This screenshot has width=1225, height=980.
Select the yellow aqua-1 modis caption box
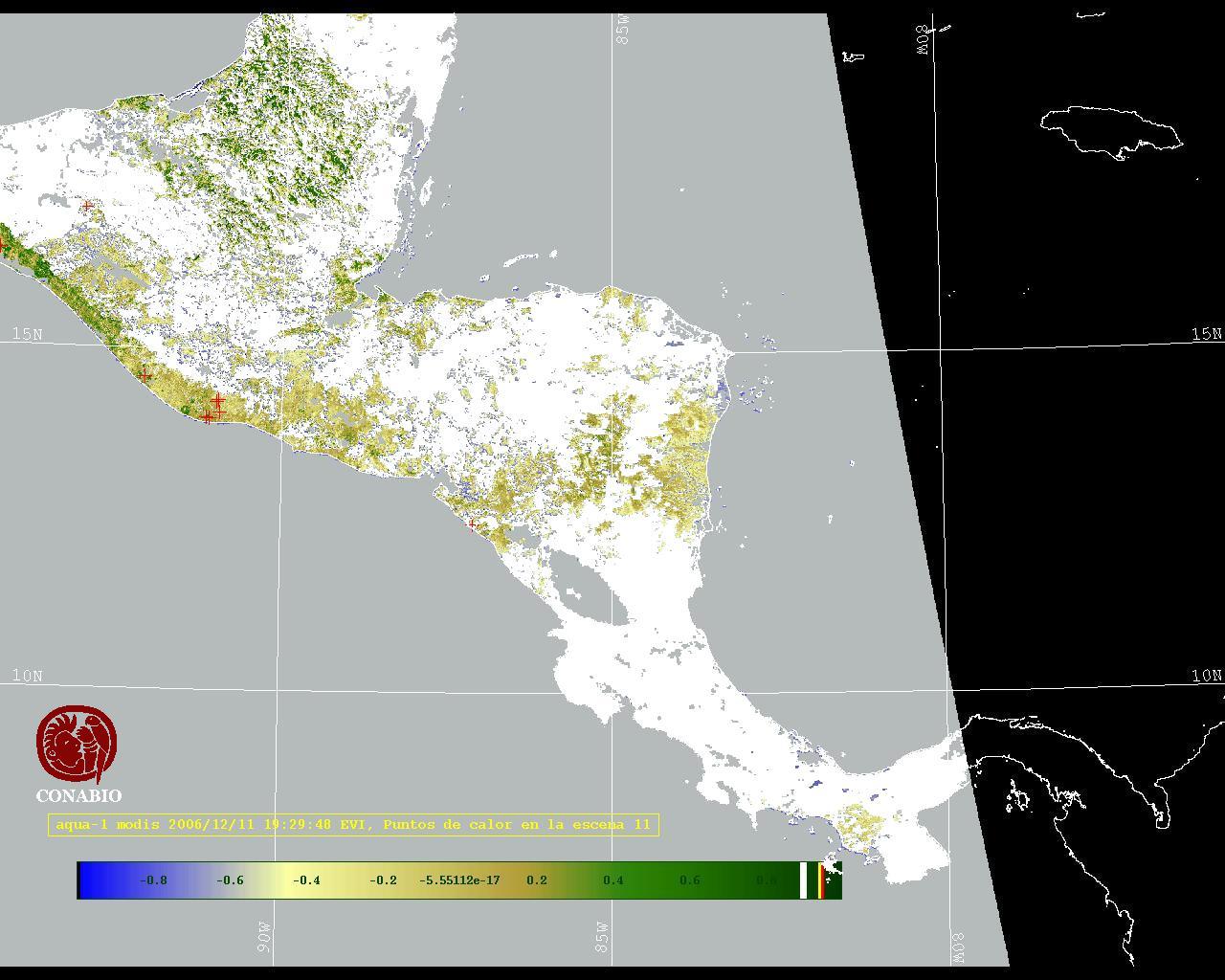(x=353, y=824)
